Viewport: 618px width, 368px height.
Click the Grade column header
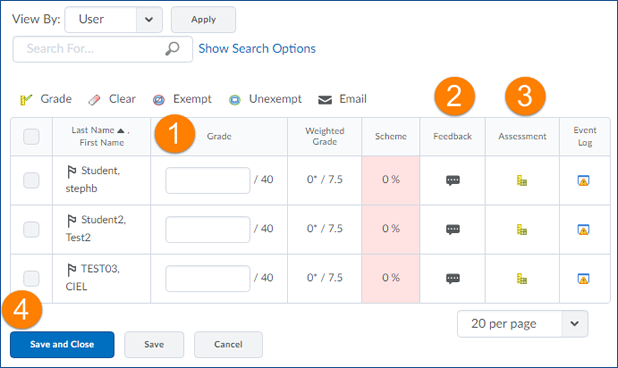219,136
